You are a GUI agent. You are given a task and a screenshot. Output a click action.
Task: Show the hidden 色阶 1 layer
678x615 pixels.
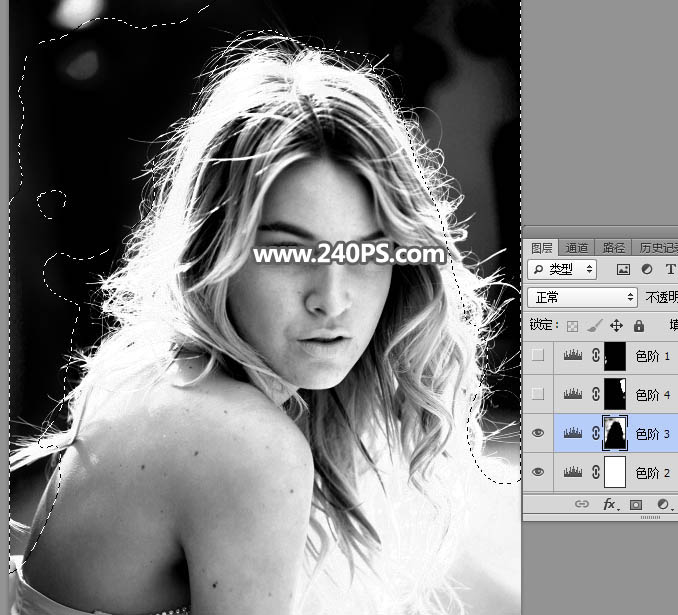pos(537,356)
